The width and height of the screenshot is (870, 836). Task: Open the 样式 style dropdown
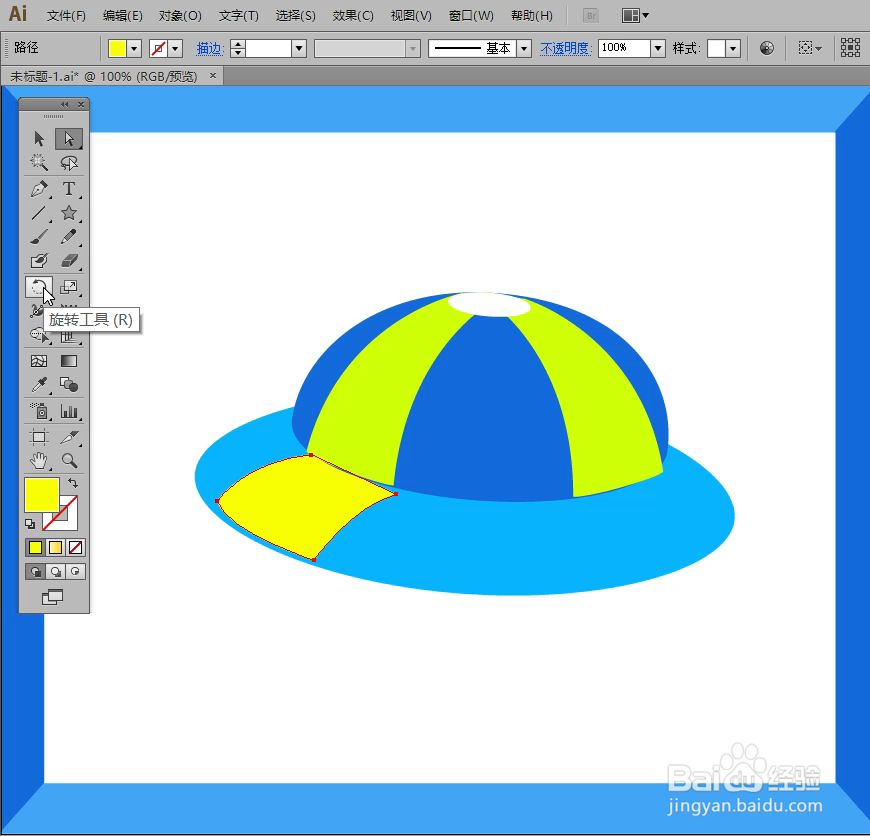(733, 49)
